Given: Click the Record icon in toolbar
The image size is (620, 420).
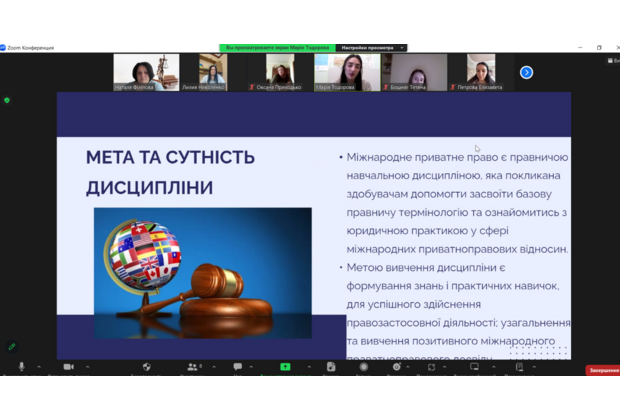Looking at the screenshot, I should pos(363,367).
